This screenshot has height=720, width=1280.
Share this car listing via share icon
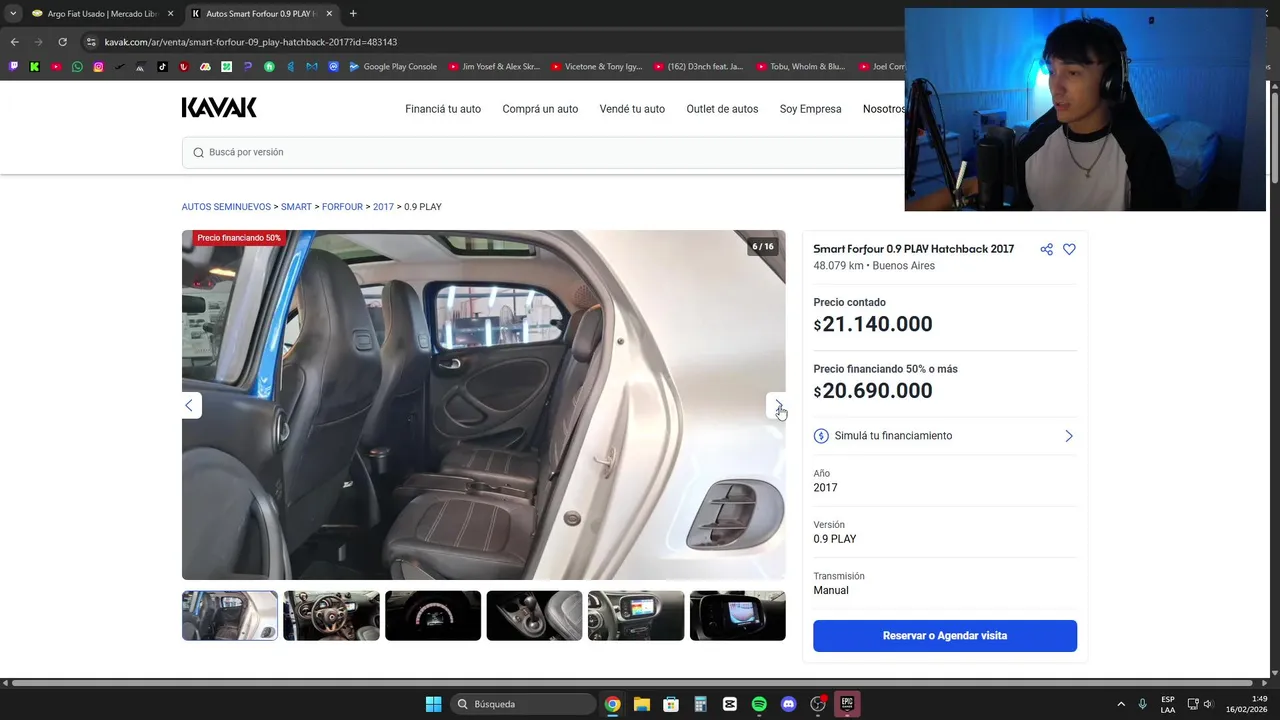(x=1046, y=249)
